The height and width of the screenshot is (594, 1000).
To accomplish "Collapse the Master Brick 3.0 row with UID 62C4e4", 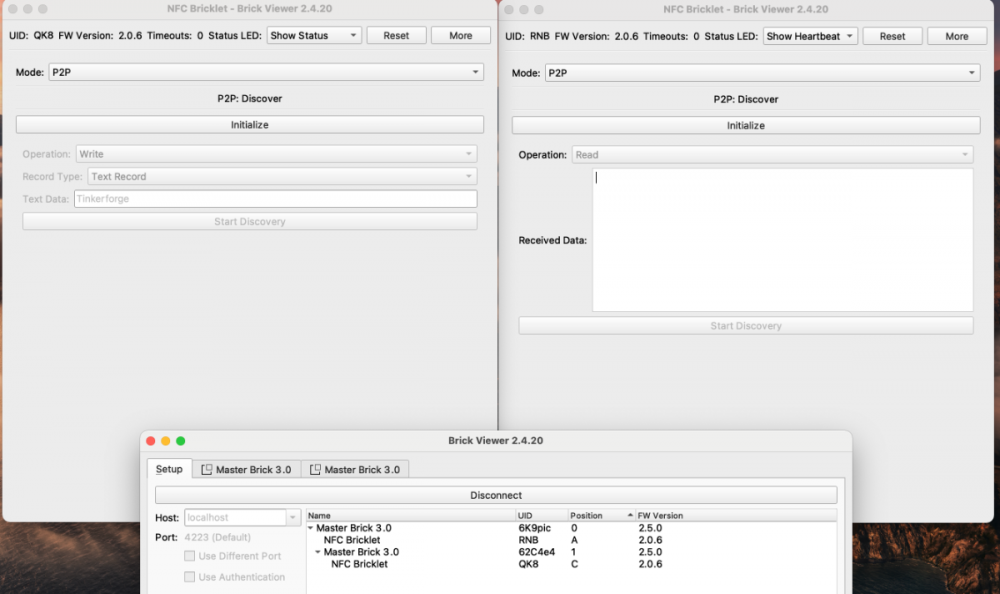I will [x=318, y=552].
